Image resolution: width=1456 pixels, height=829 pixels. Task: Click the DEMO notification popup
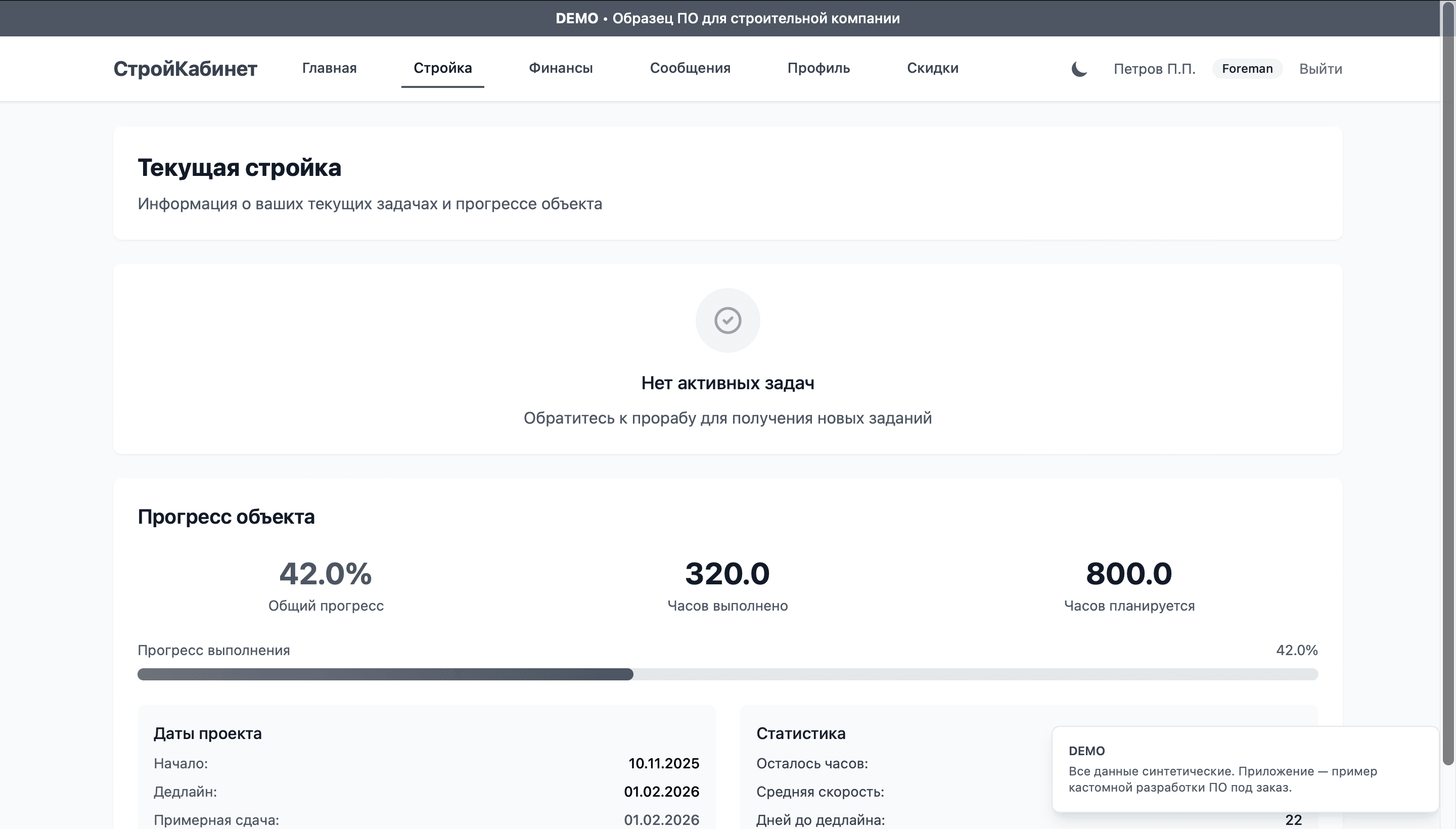point(1244,769)
